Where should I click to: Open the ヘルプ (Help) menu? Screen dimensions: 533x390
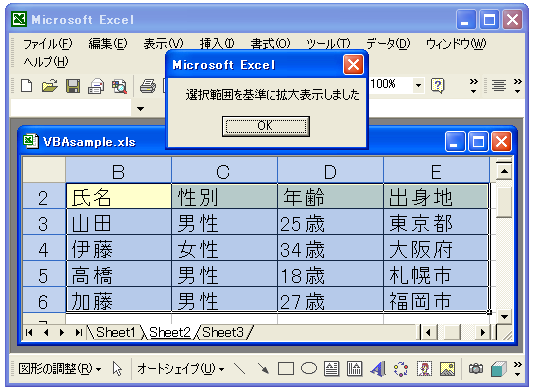(46, 62)
